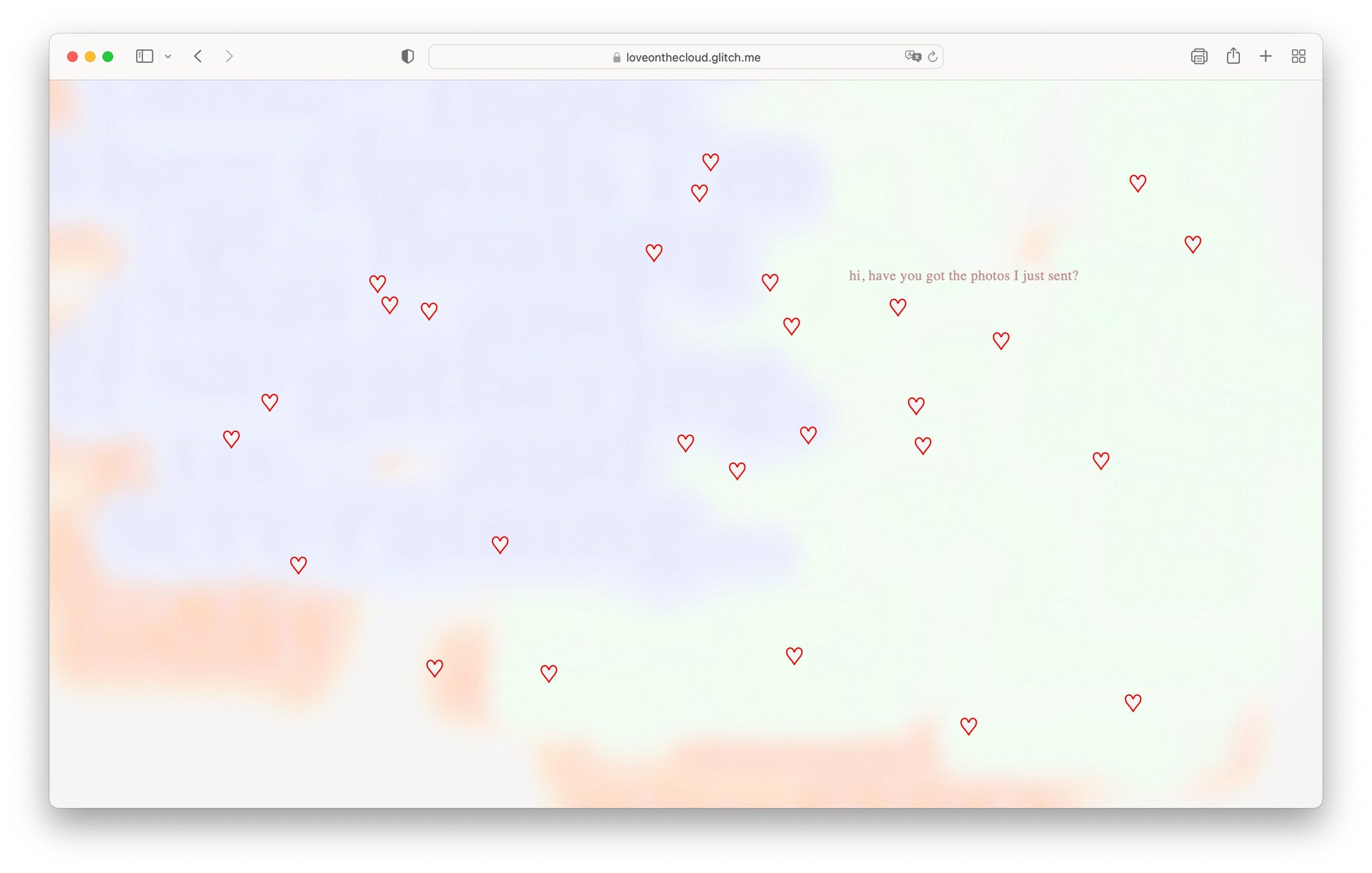Viewport: 1372px width, 873px height.
Task: Click the lock icon beside the URL
Action: (617, 57)
